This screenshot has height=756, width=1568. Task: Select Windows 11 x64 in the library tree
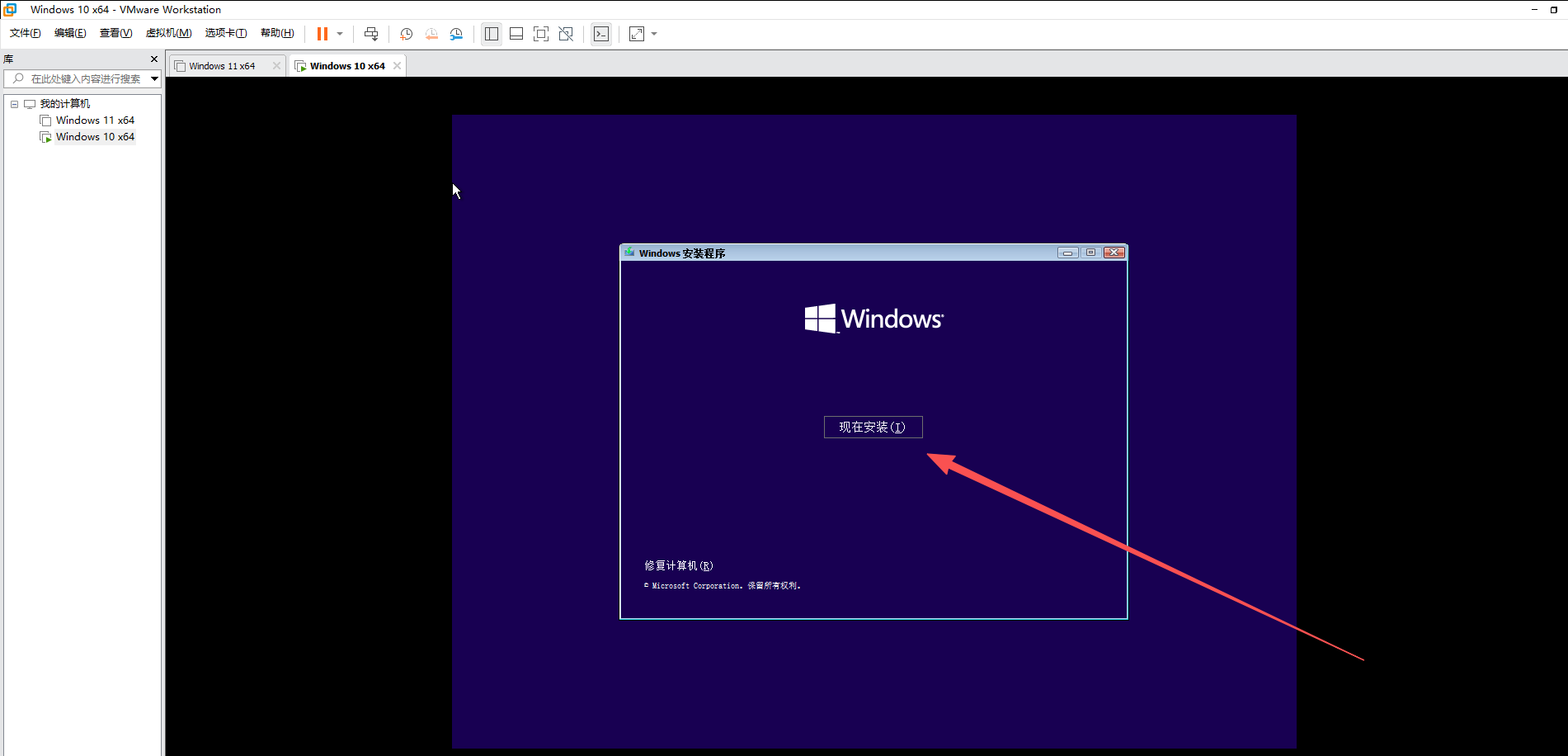pyautogui.click(x=95, y=120)
